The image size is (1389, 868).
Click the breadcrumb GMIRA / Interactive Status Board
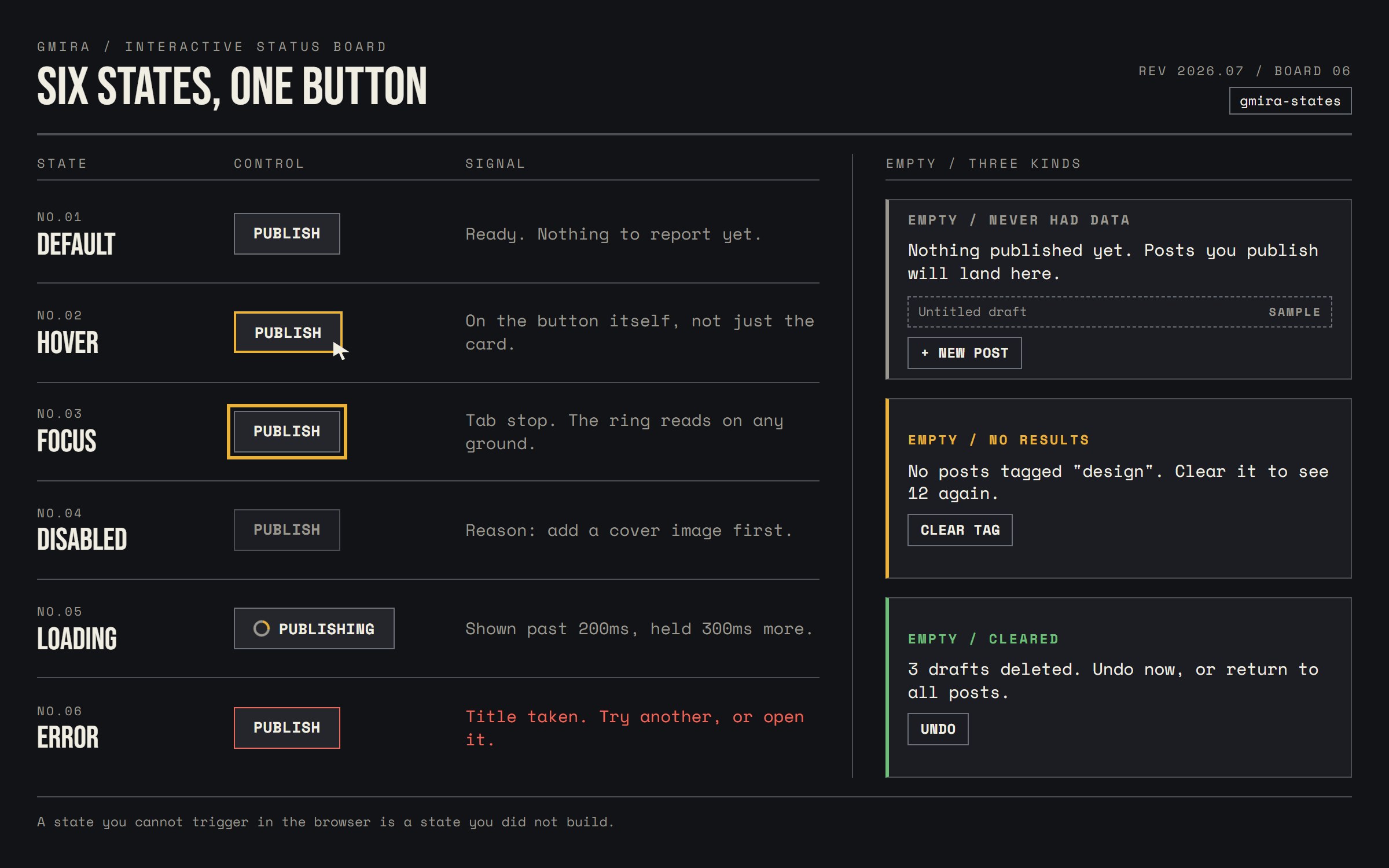pos(212,46)
